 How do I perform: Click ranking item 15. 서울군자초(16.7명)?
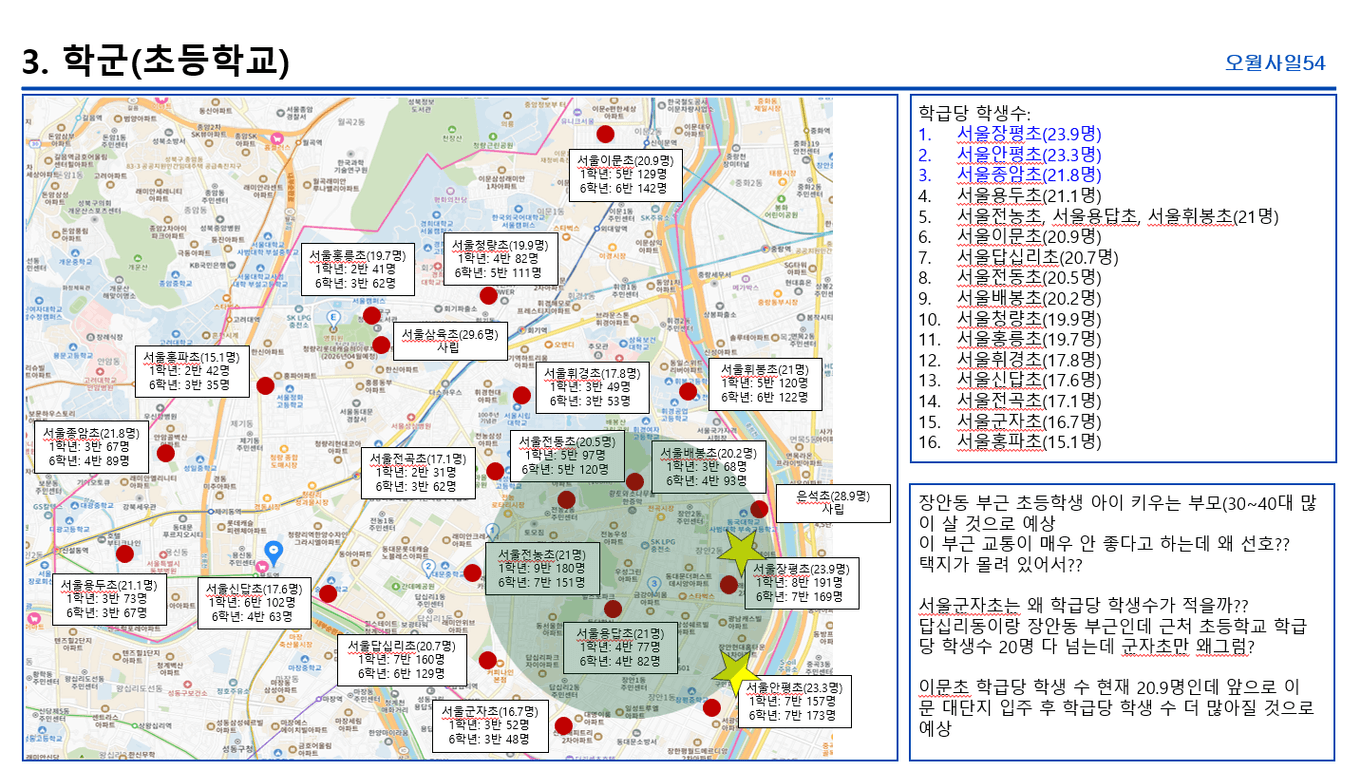[x=1009, y=420]
